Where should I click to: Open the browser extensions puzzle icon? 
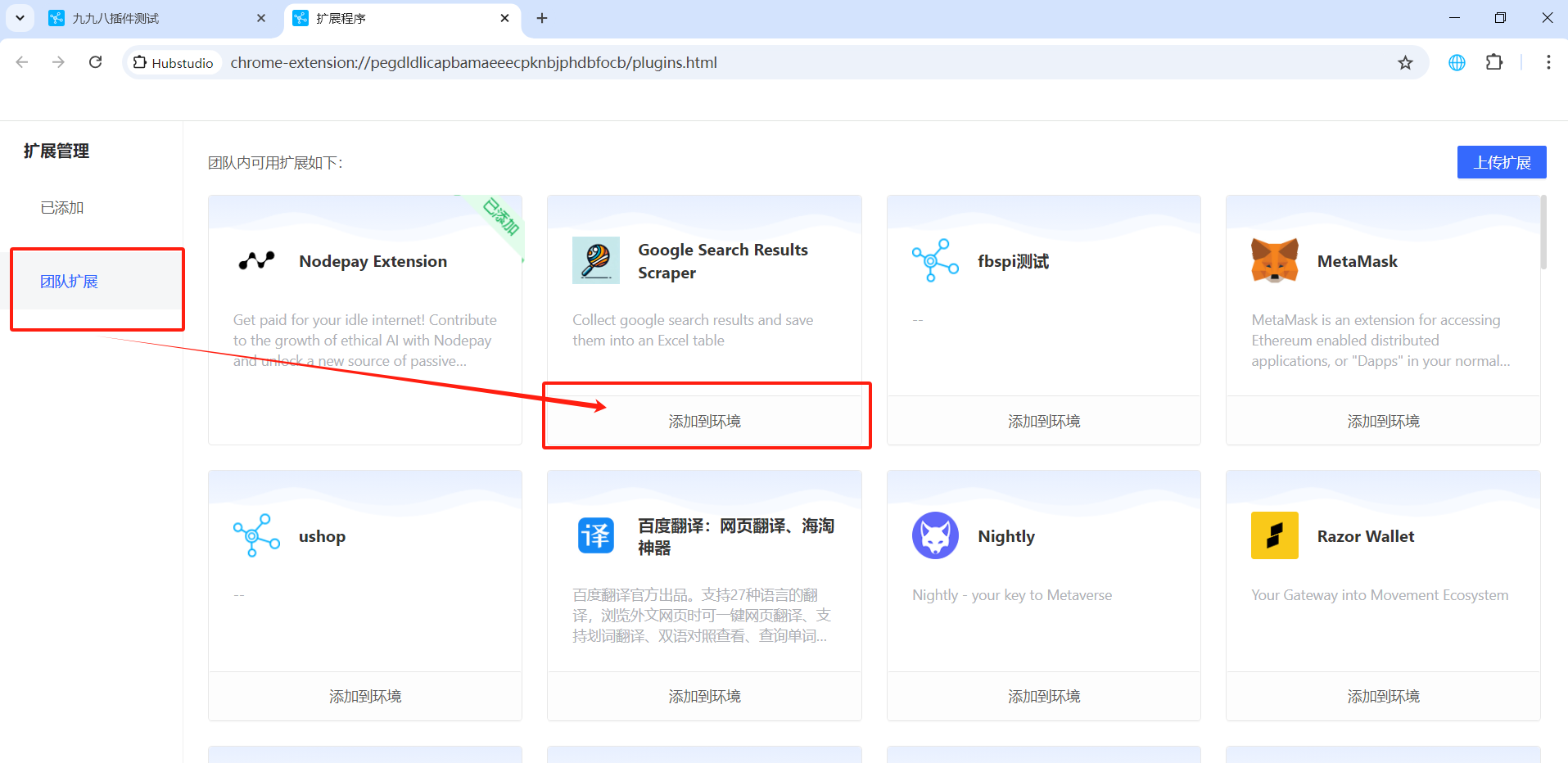pos(1494,62)
